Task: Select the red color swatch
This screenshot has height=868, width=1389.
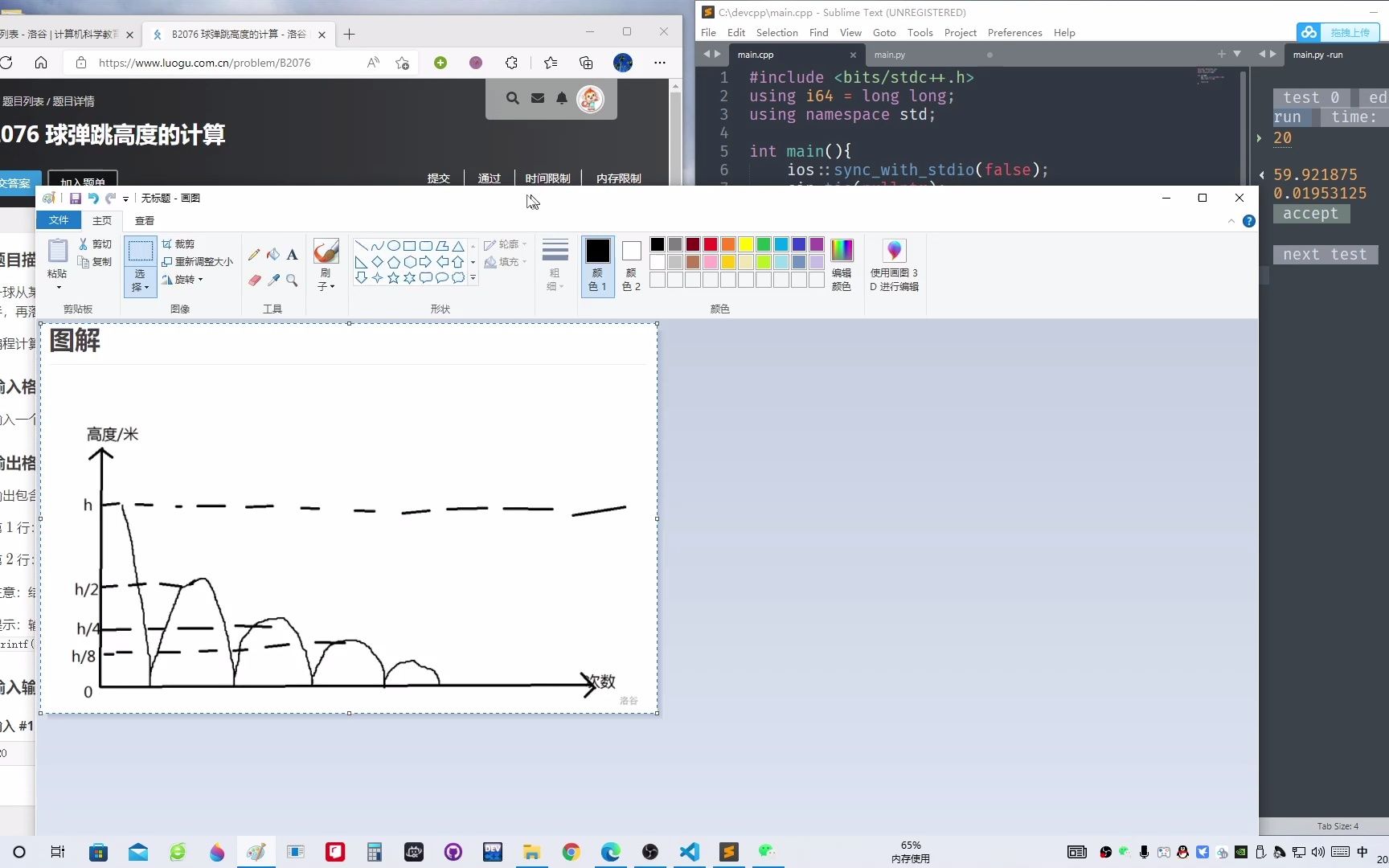Action: 710,244
